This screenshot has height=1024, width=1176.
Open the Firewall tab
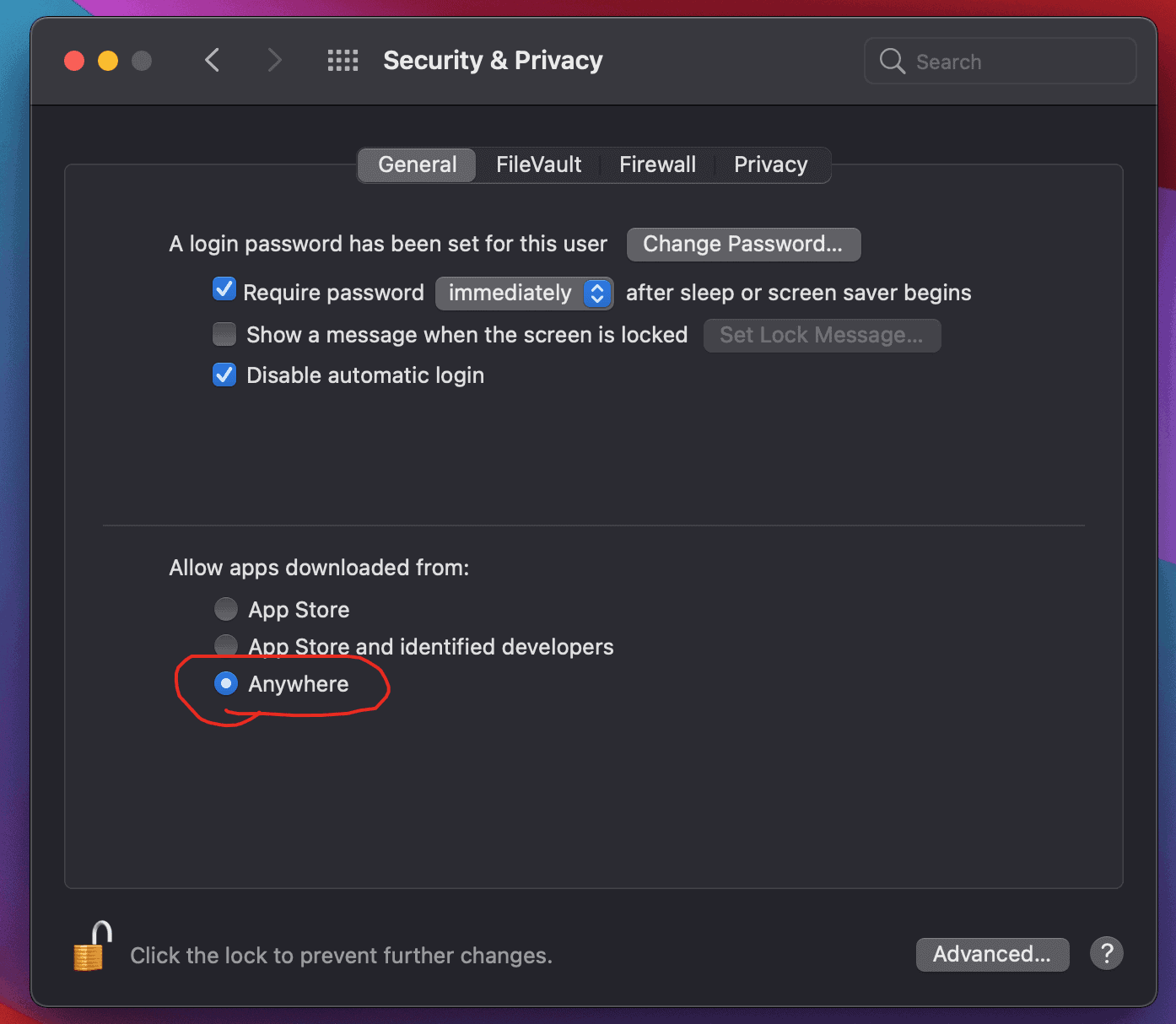(657, 164)
